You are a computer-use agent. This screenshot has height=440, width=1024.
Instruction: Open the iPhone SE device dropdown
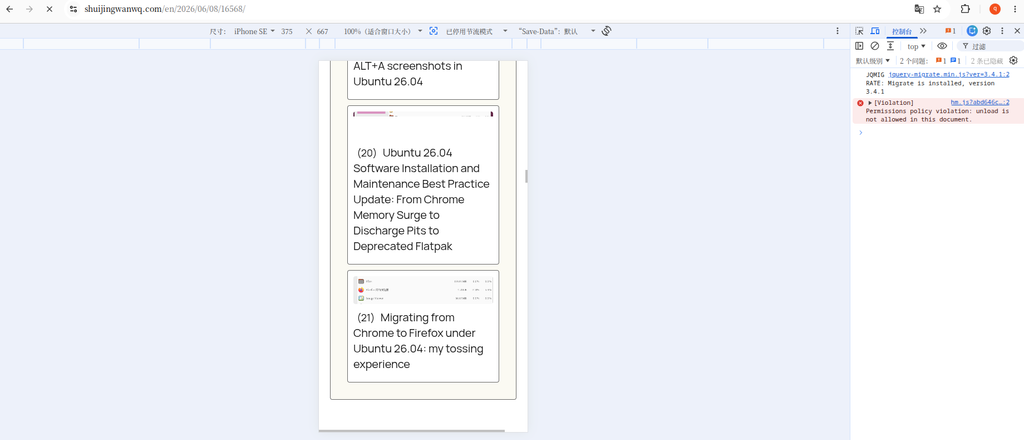(254, 31)
